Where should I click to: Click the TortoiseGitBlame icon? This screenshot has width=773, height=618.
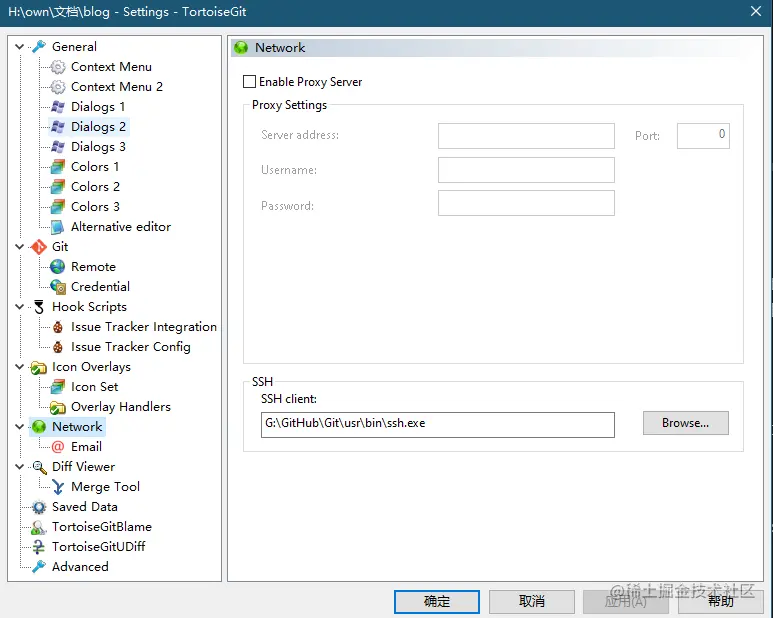click(38, 527)
